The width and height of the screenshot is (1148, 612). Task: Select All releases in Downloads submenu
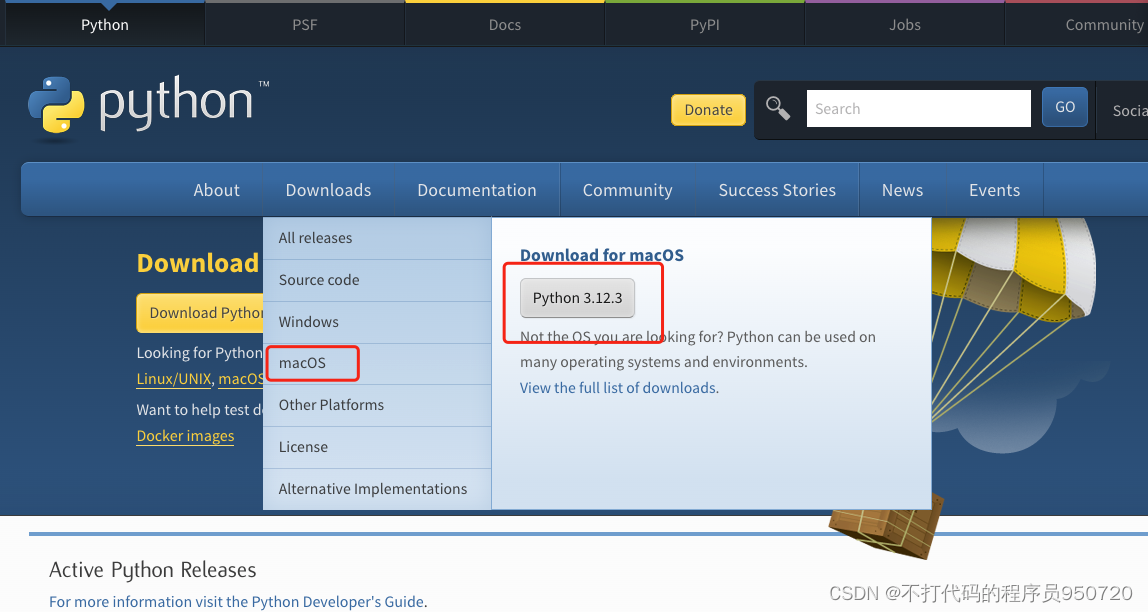tap(377, 238)
